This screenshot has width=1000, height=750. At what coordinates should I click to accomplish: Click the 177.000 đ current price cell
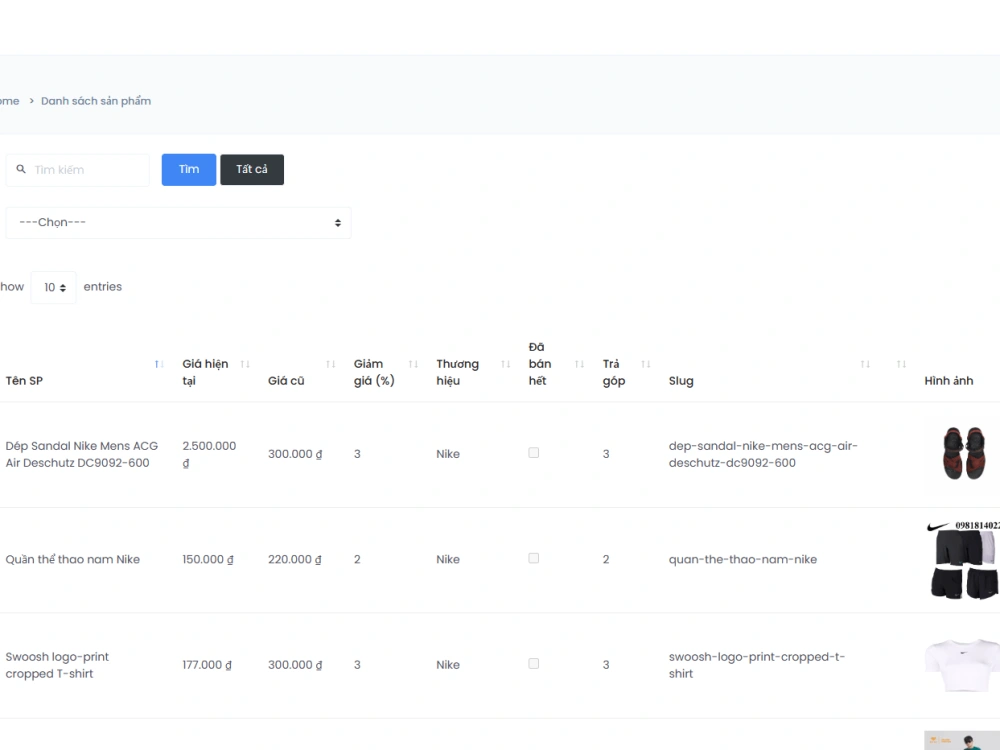click(207, 665)
